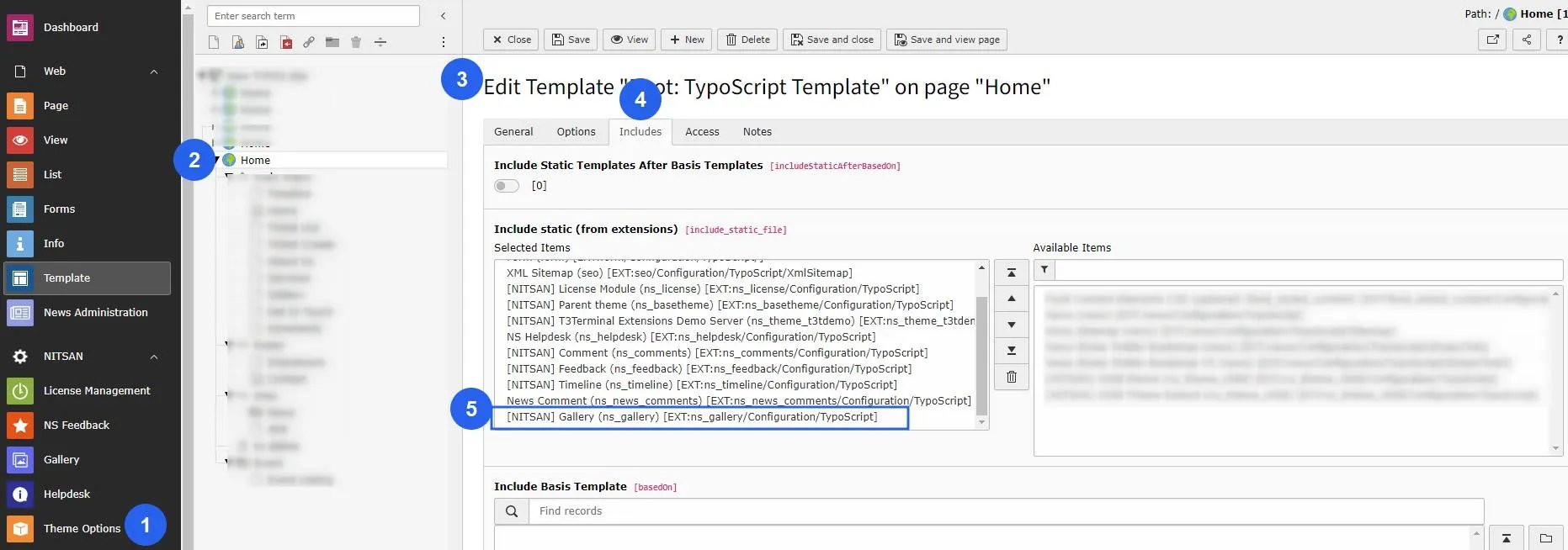This screenshot has height=550, width=1568.
Task: Click the standard page icon in page tree toolbar
Action: pyautogui.click(x=214, y=42)
